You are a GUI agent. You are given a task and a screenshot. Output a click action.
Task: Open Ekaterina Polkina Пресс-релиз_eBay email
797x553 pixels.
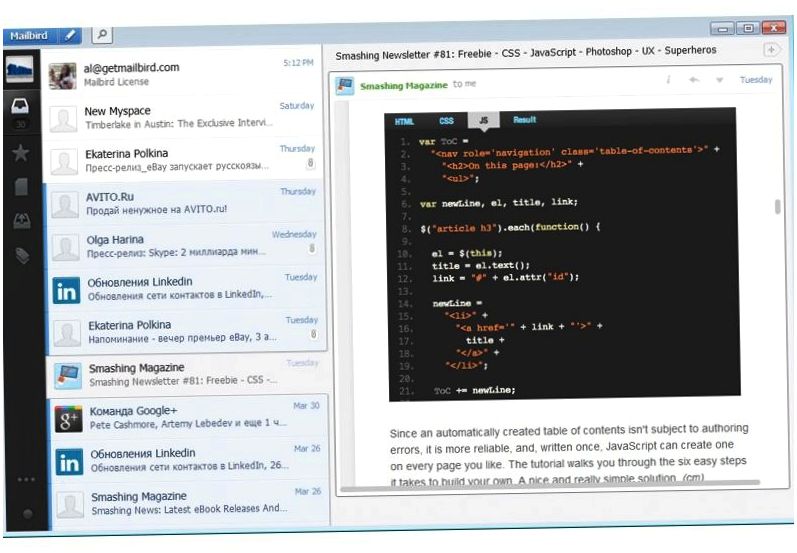pyautogui.click(x=183, y=160)
